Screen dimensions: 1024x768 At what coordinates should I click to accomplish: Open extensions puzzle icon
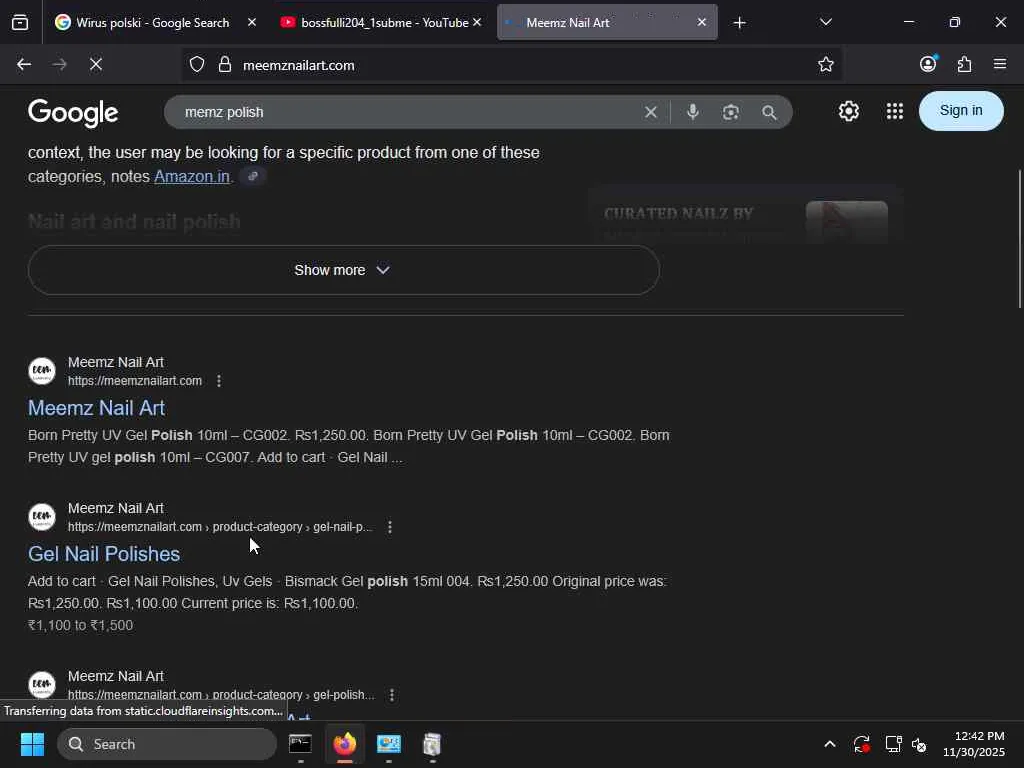[964, 64]
